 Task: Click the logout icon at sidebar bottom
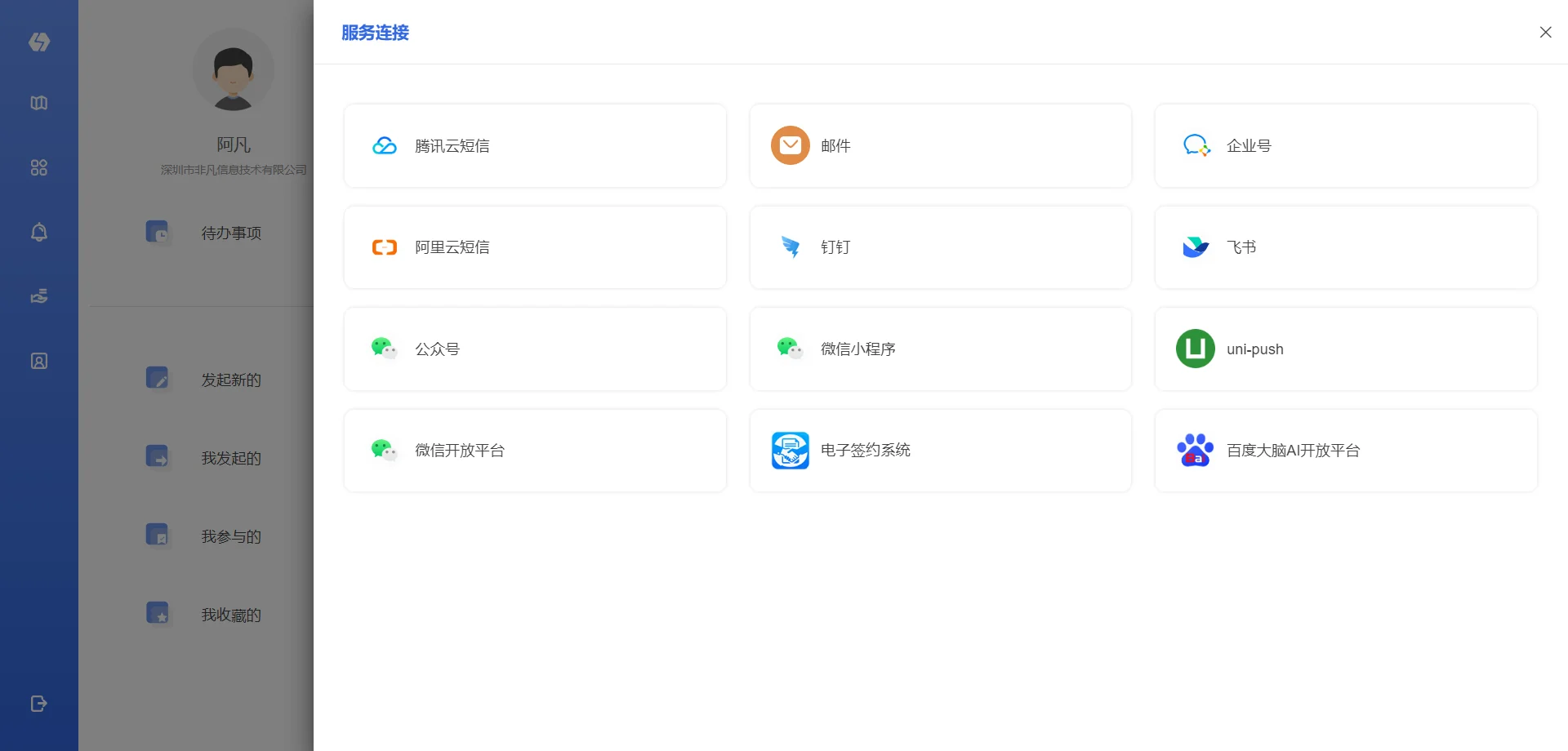[x=39, y=704]
